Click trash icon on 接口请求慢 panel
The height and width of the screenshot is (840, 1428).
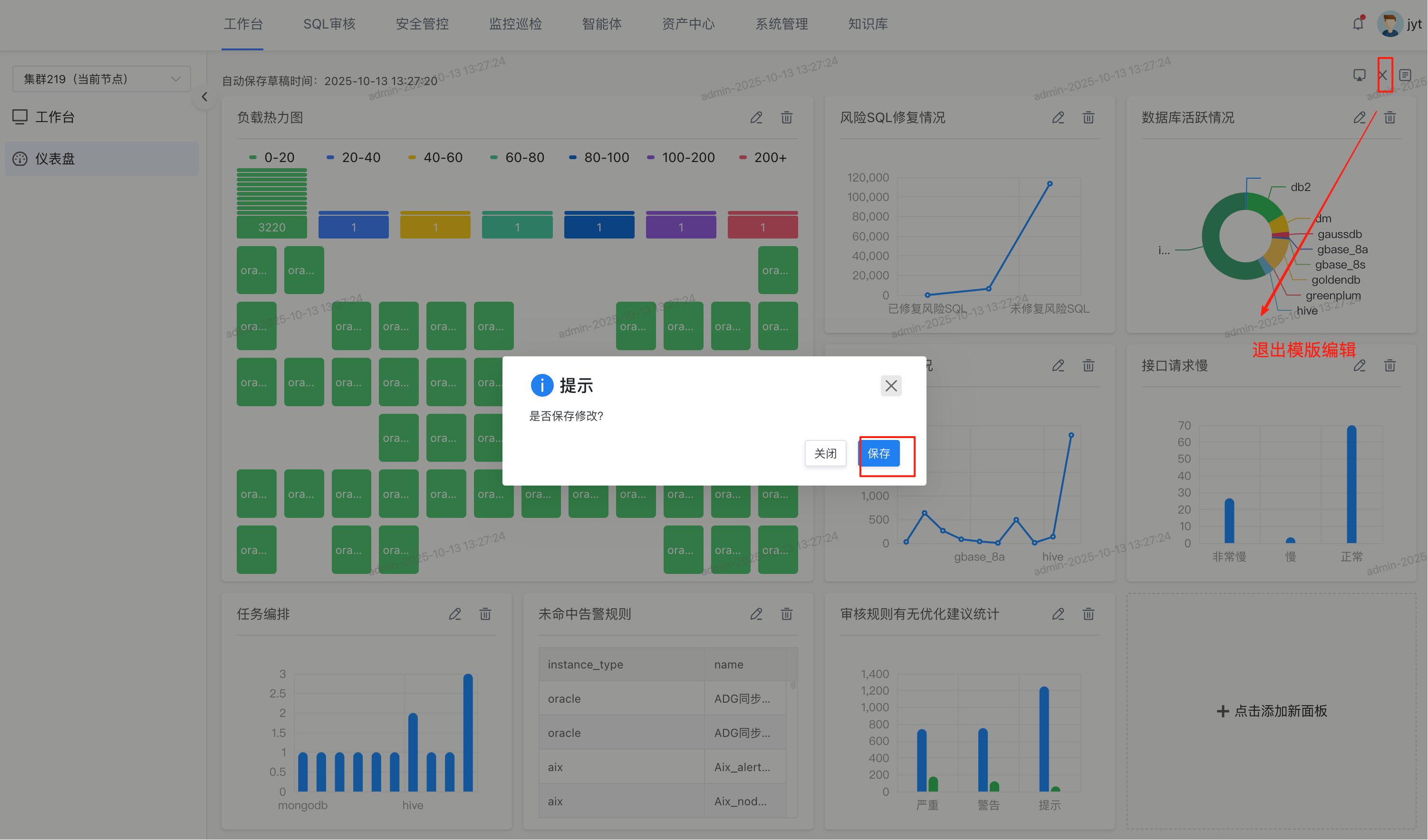pyautogui.click(x=1390, y=366)
